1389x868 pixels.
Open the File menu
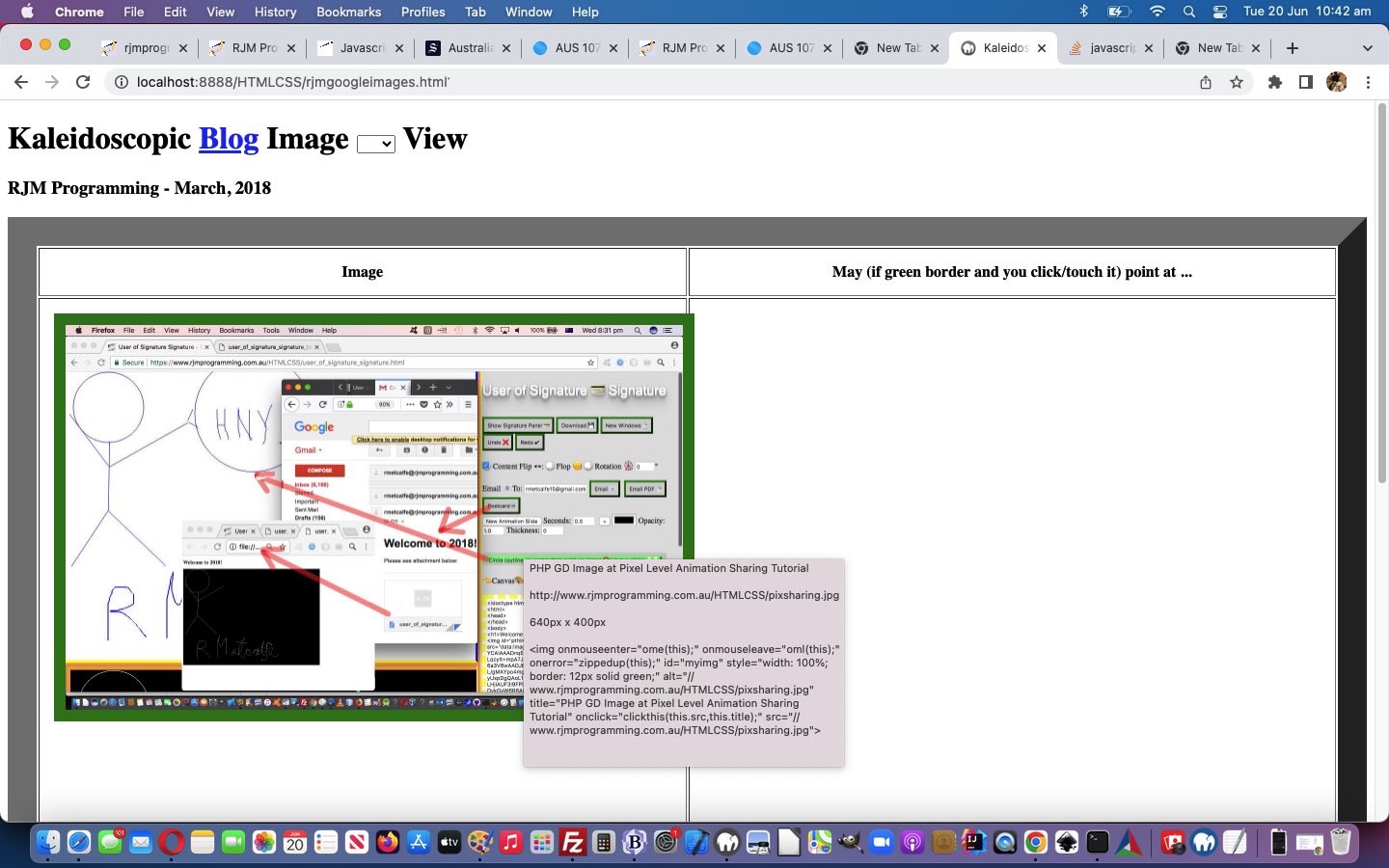point(134,12)
